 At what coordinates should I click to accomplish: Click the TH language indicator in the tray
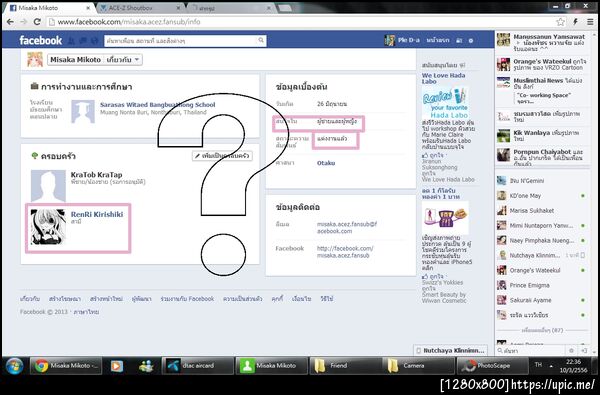tap(538, 365)
